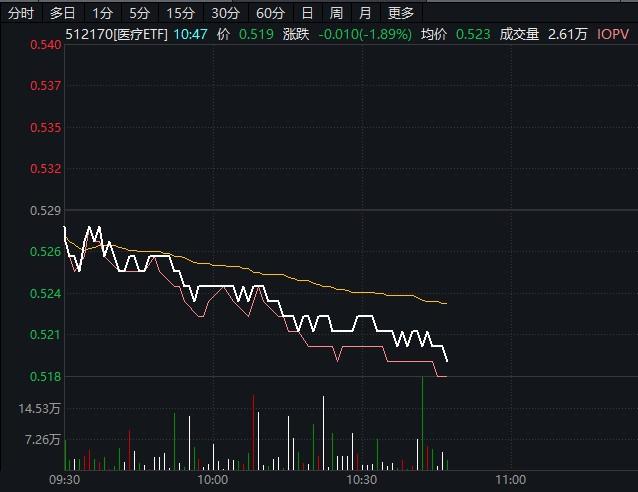Click the 14.53万 volume axis label

point(39,409)
